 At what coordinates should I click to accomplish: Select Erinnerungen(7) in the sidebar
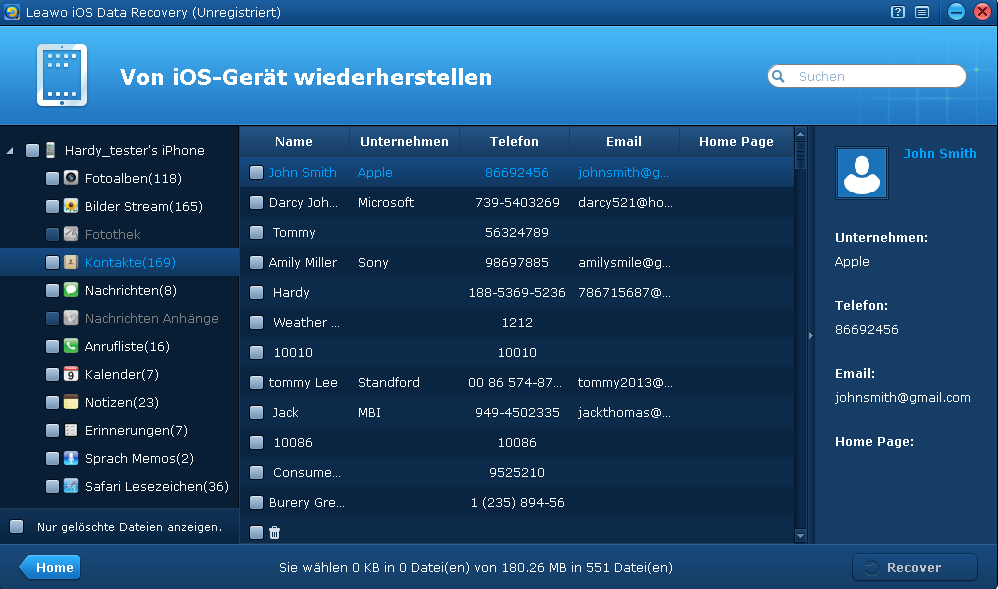120,430
